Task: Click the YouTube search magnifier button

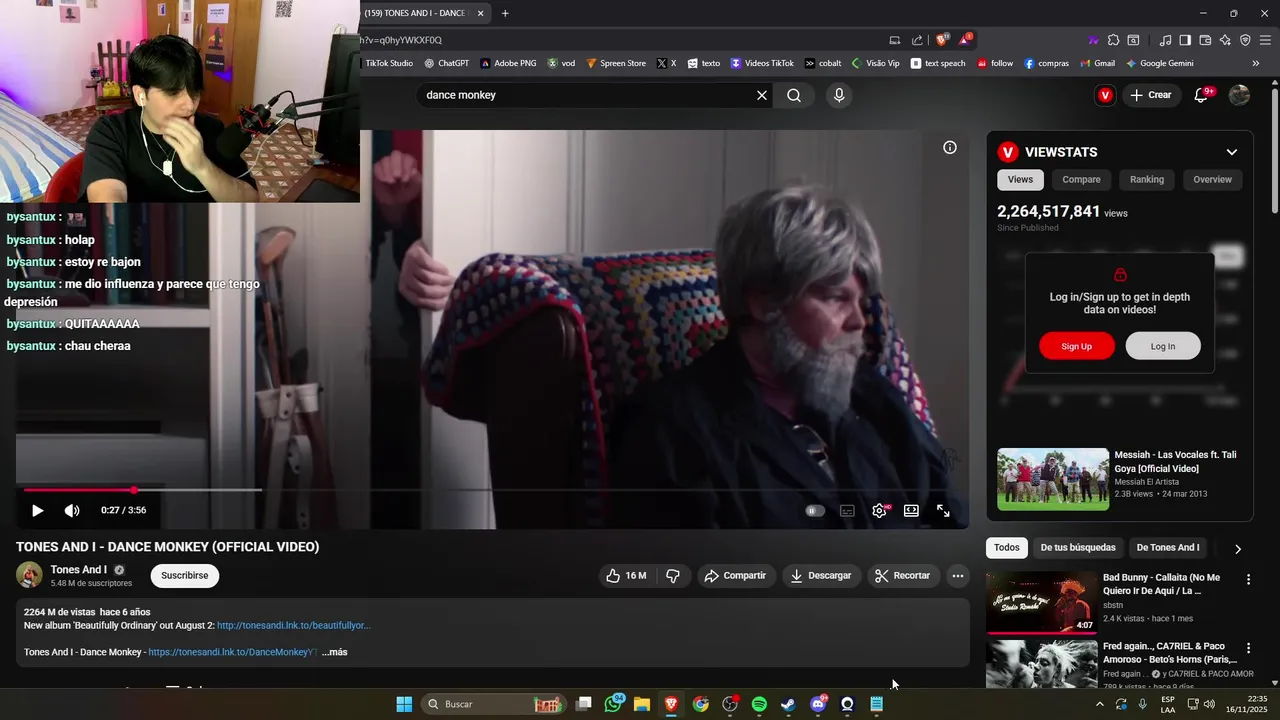Action: (x=794, y=95)
